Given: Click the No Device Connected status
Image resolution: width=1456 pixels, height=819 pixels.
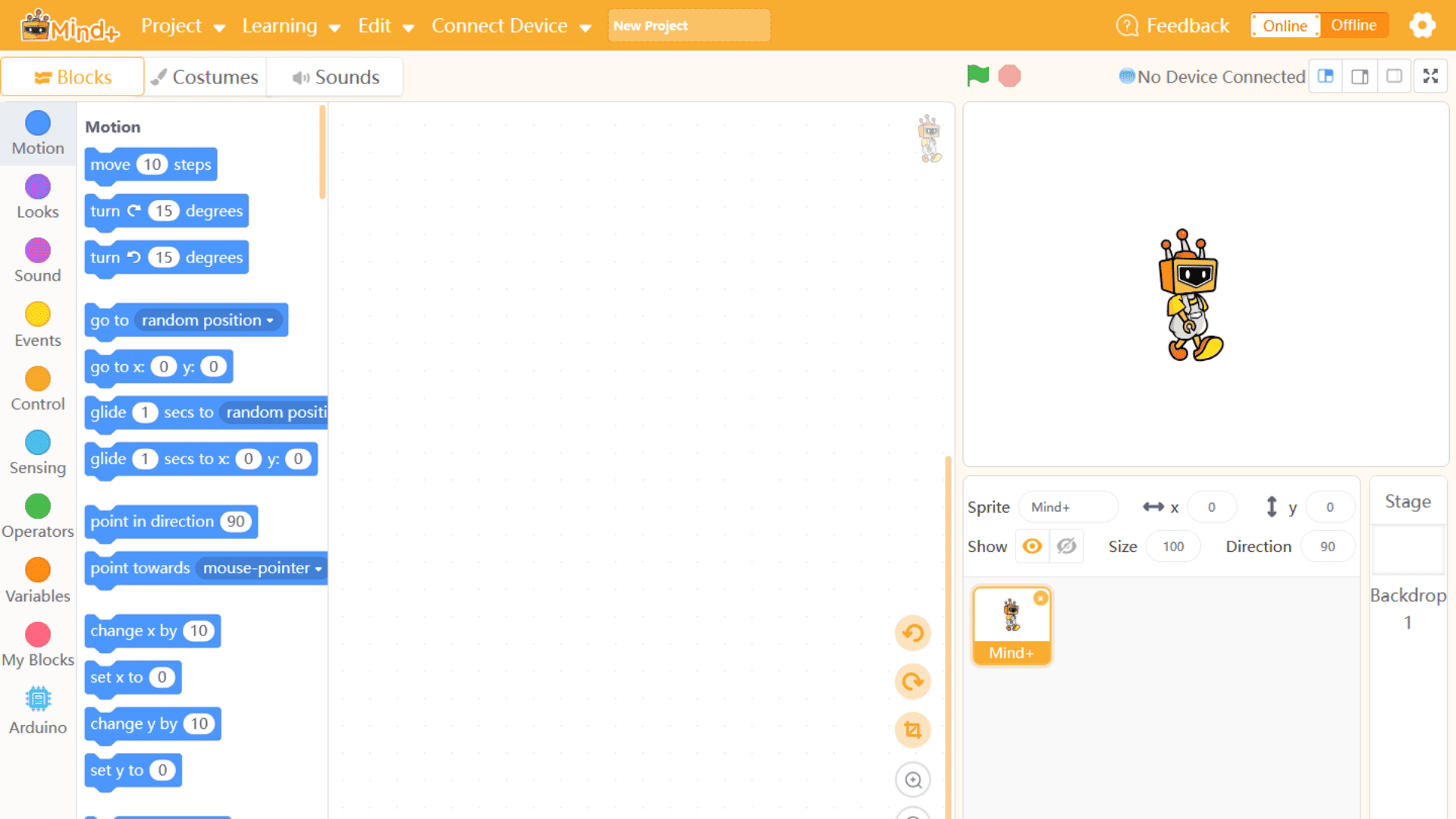Looking at the screenshot, I should point(1212,77).
